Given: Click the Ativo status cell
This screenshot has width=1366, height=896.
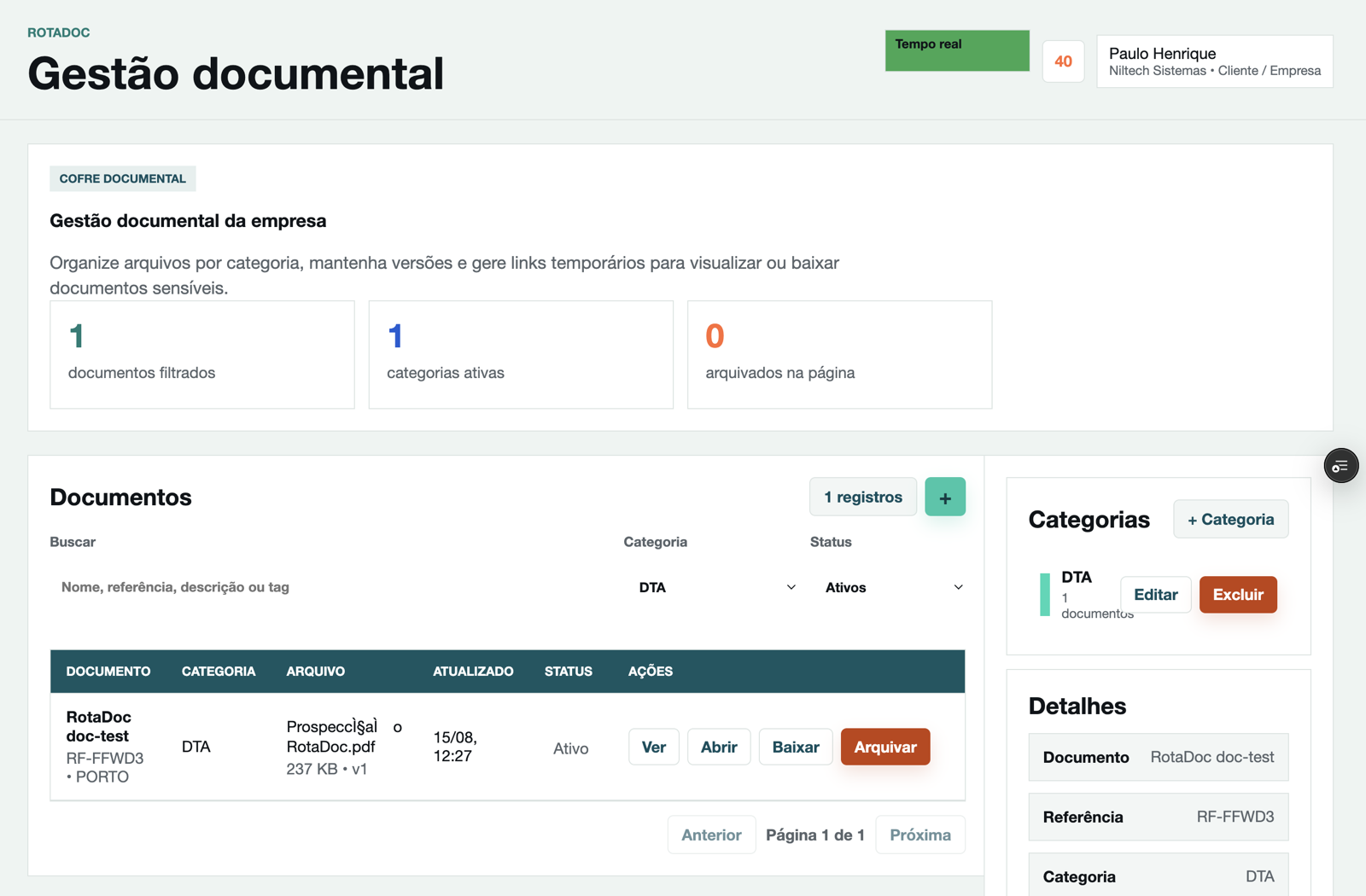Looking at the screenshot, I should pyautogui.click(x=571, y=748).
